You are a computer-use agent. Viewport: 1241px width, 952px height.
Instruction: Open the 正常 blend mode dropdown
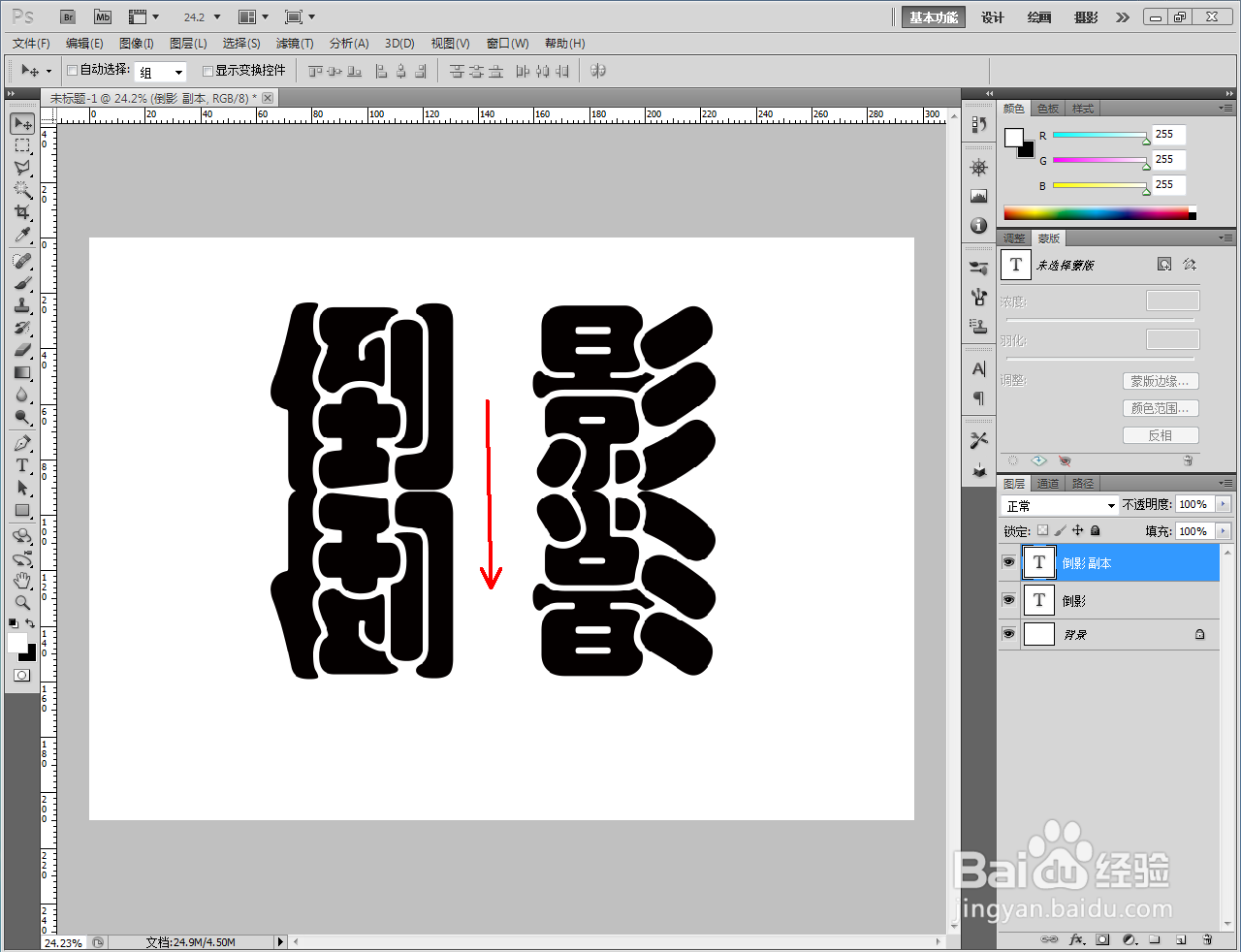point(1059,504)
